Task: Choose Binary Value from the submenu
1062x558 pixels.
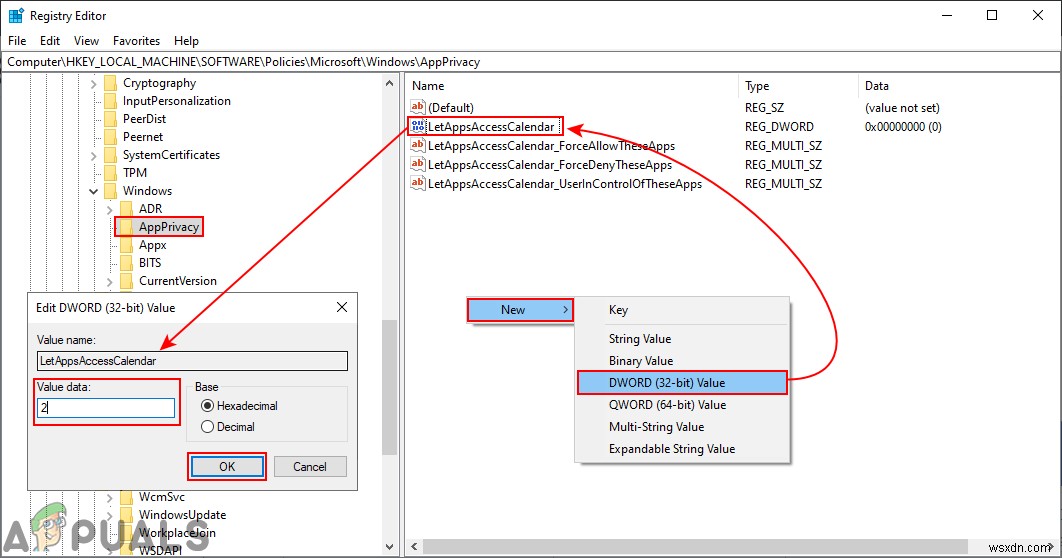Action: pos(682,360)
